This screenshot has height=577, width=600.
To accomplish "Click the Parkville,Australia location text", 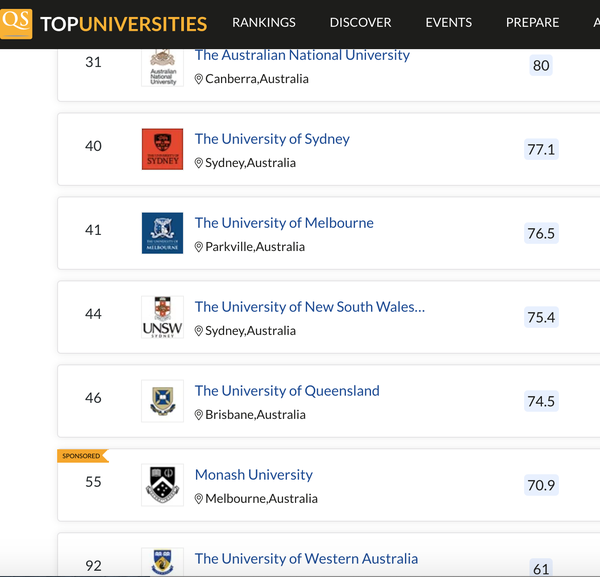I will pyautogui.click(x=255, y=247).
